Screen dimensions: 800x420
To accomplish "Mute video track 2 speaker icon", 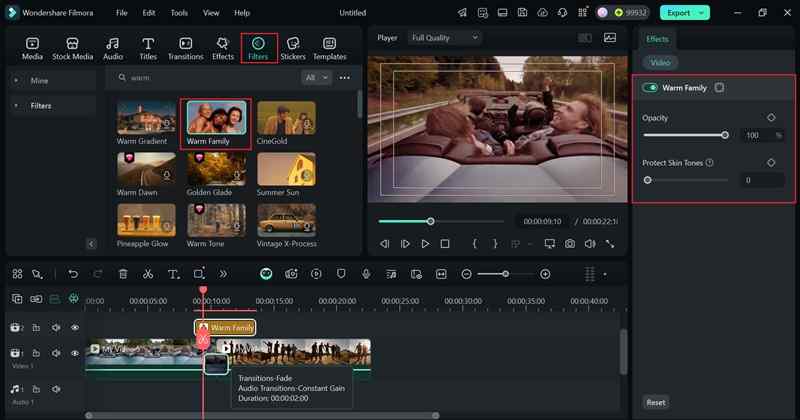I will tap(56, 328).
